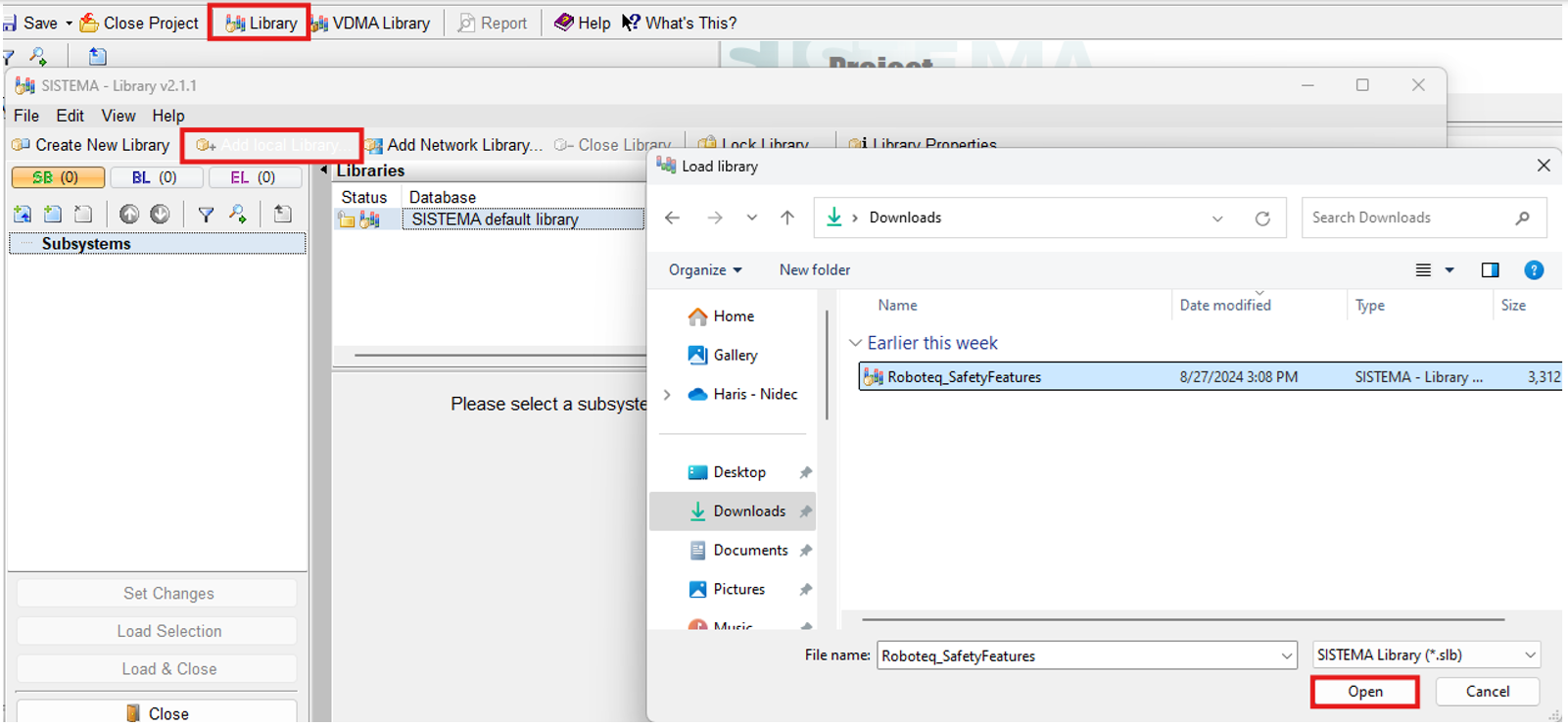The height and width of the screenshot is (727, 1568).
Task: Collapse the Earlier this week group
Action: (x=855, y=343)
